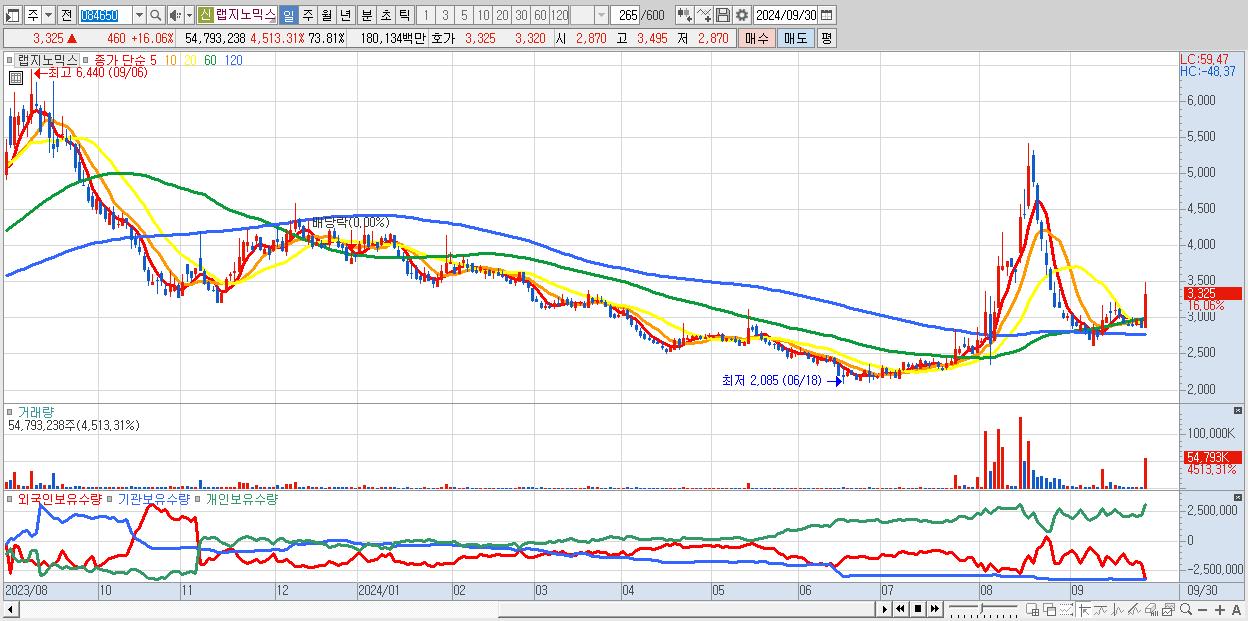Click the stock code input field 084650
1248x621 pixels.
click(105, 15)
